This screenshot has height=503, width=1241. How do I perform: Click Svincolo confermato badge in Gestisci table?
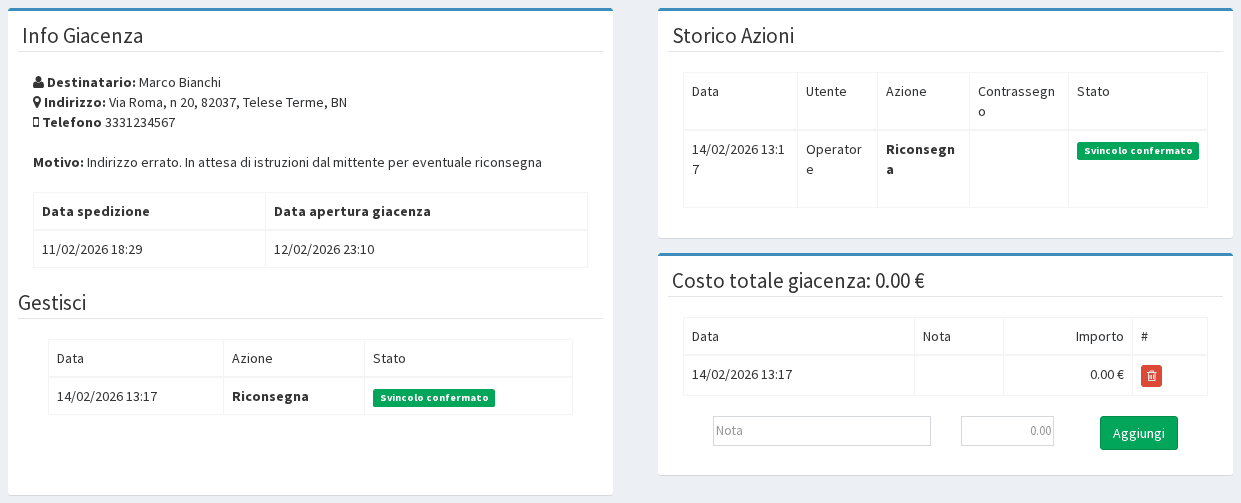click(433, 398)
